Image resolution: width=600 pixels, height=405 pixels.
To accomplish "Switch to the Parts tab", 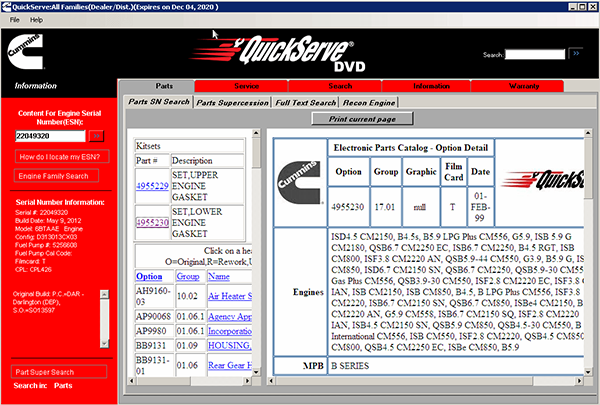I will point(164,86).
